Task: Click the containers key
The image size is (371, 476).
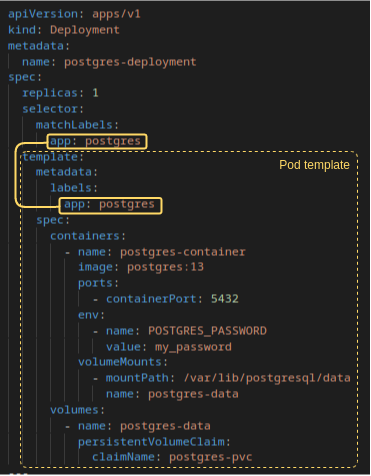Action: (x=85, y=236)
